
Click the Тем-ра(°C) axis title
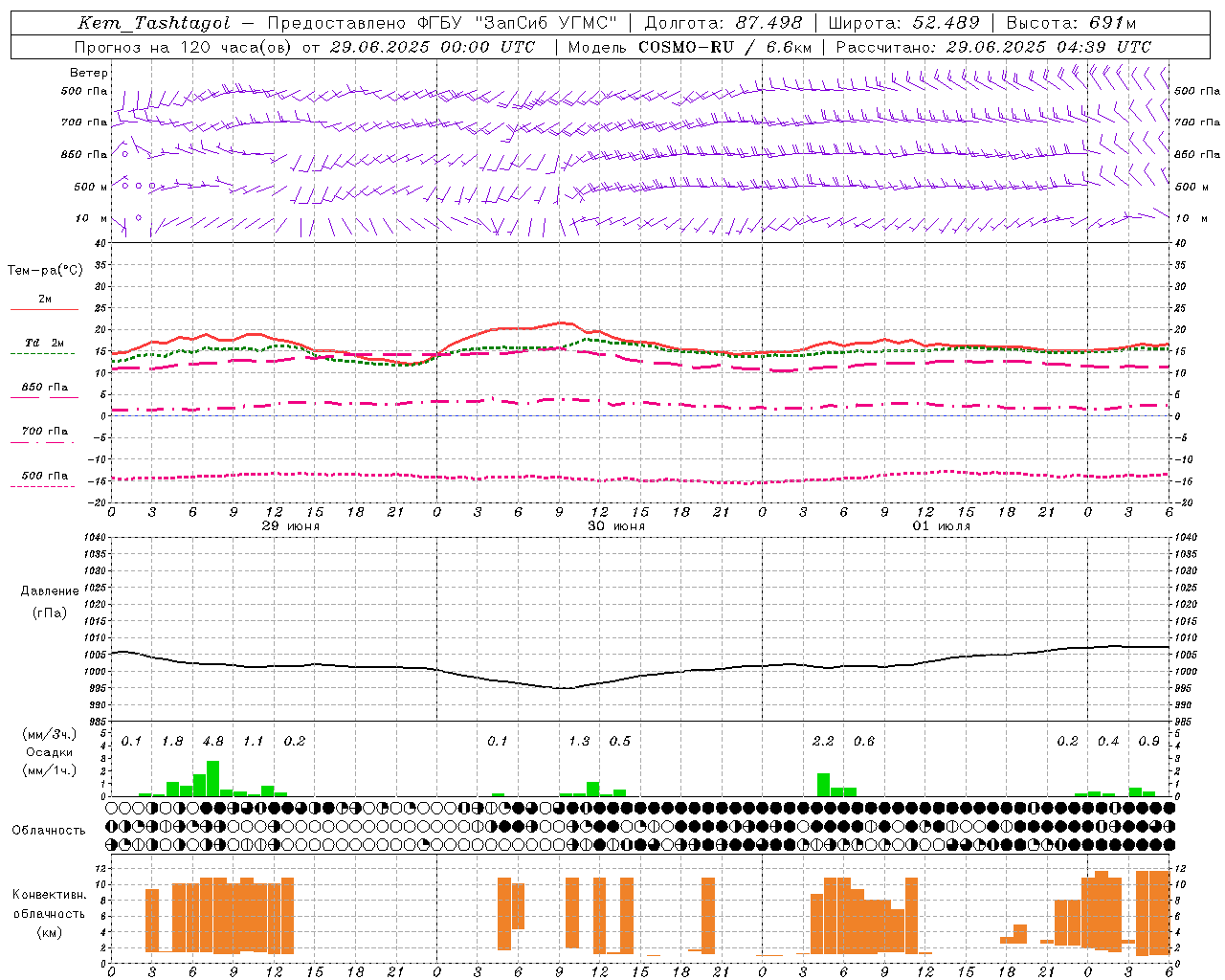(x=45, y=271)
